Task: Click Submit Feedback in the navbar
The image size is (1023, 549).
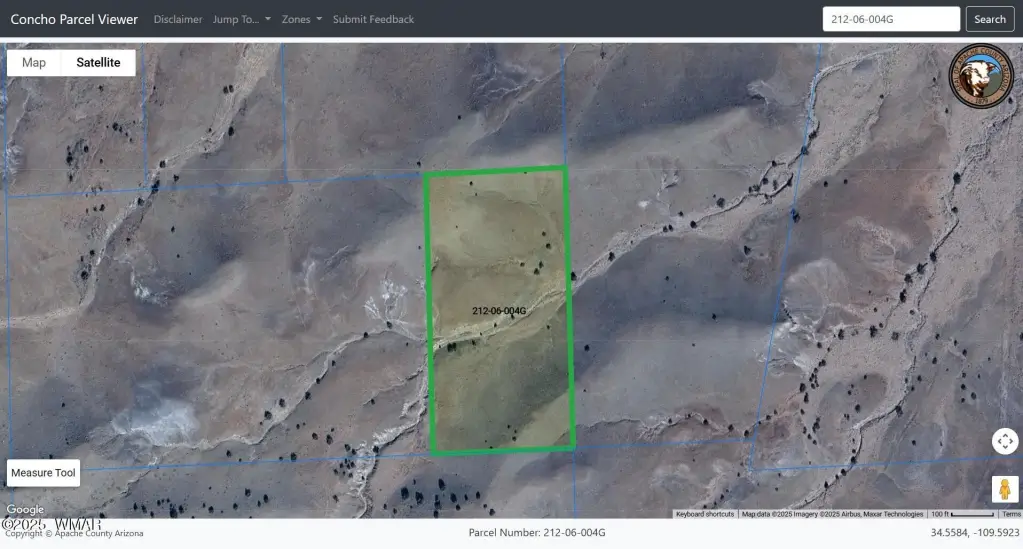Action: (373, 19)
